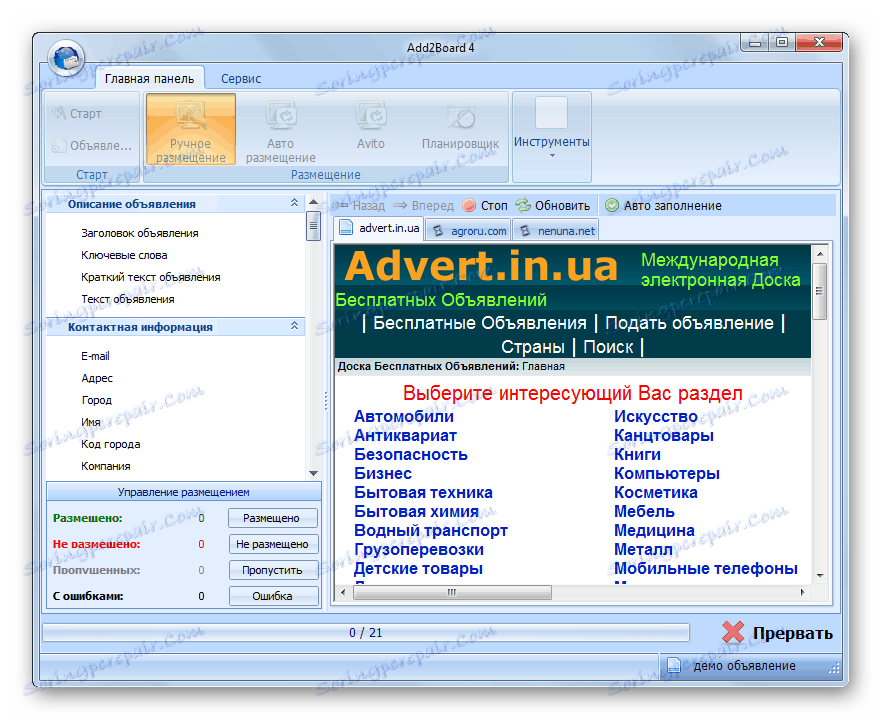The height and width of the screenshot is (720, 882).
Task: Select the Имя contact item
Action: (91, 422)
